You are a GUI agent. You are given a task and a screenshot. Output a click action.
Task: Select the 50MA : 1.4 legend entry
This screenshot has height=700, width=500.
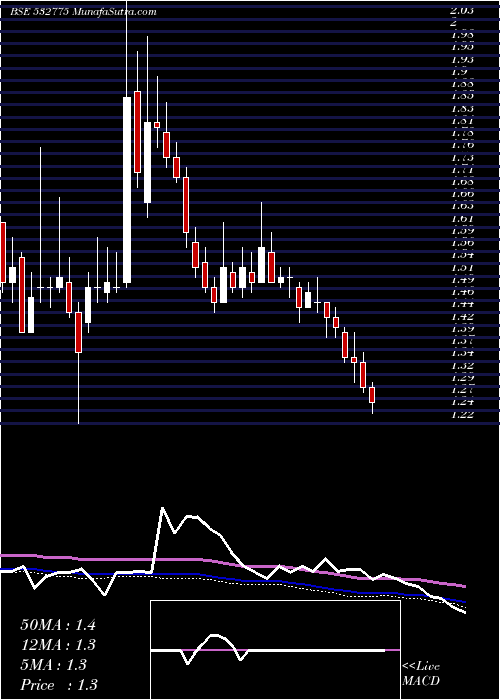[x=58, y=625]
